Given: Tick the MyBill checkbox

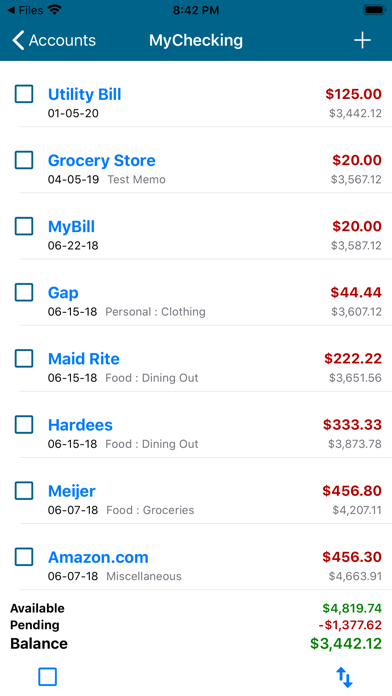Looking at the screenshot, I should coord(24,226).
